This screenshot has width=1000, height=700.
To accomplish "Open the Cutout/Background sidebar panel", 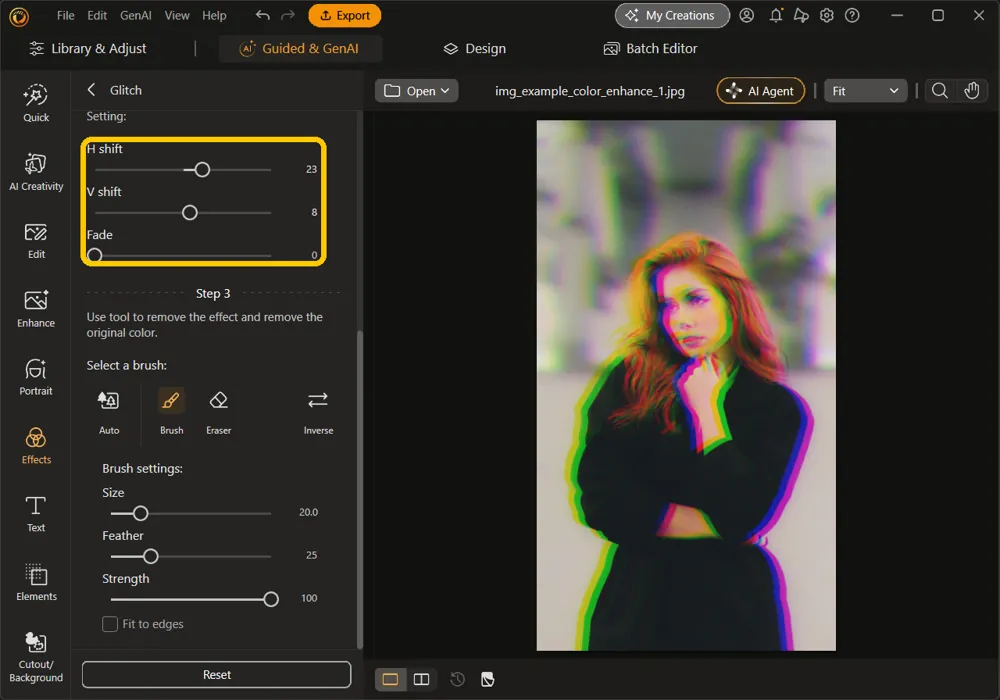I will [36, 657].
